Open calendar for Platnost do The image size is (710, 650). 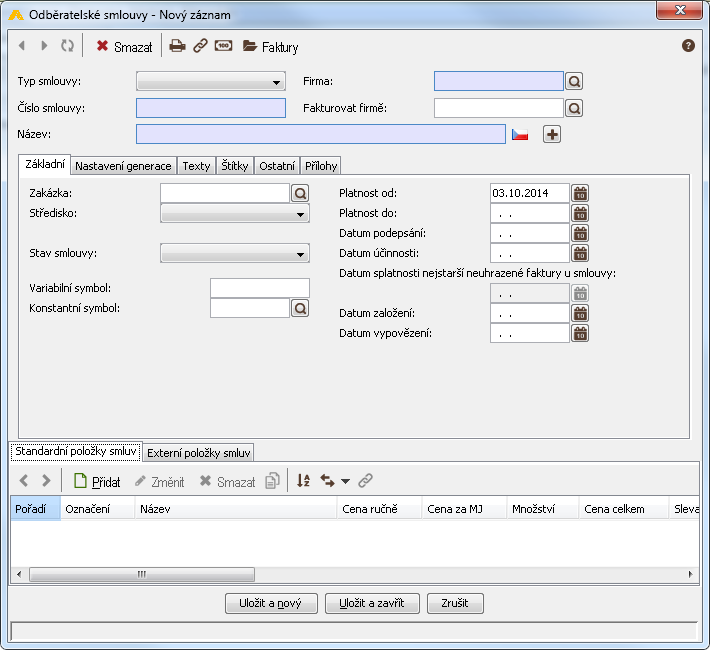click(x=580, y=213)
